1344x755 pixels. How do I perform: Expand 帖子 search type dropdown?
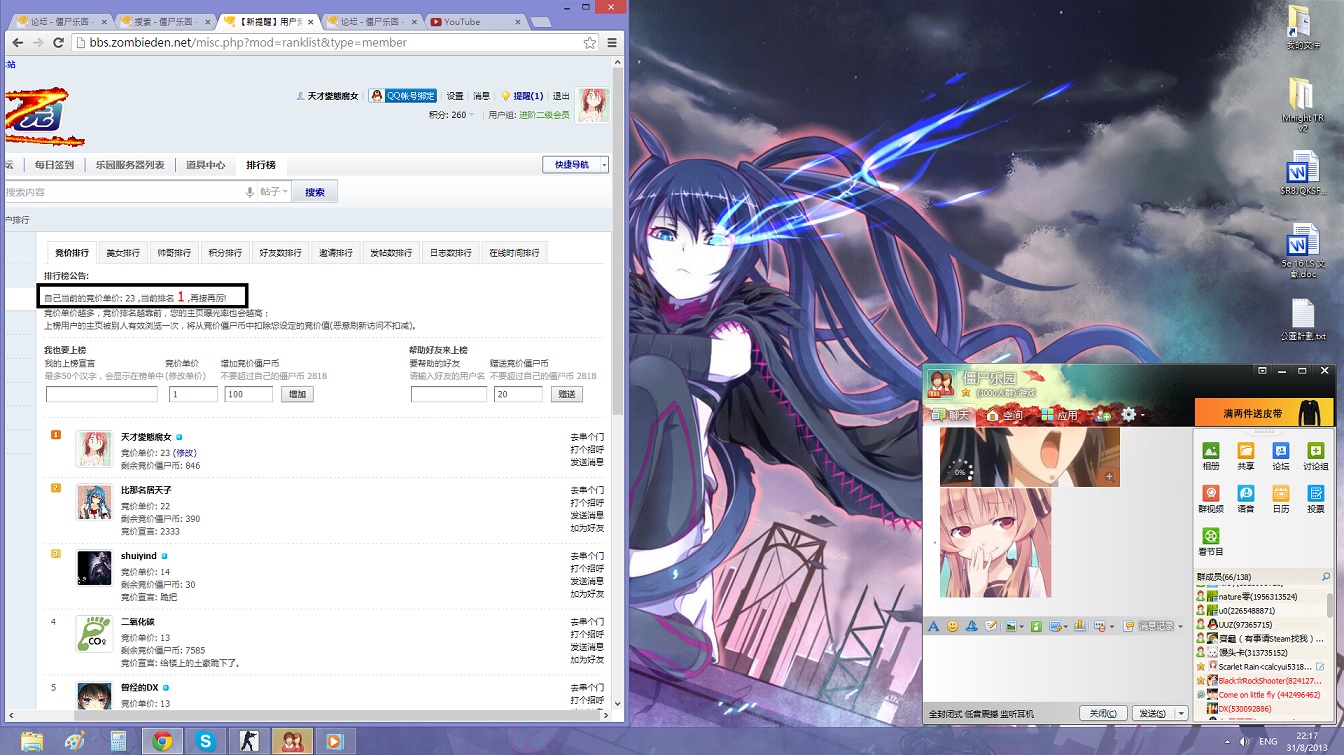click(274, 192)
